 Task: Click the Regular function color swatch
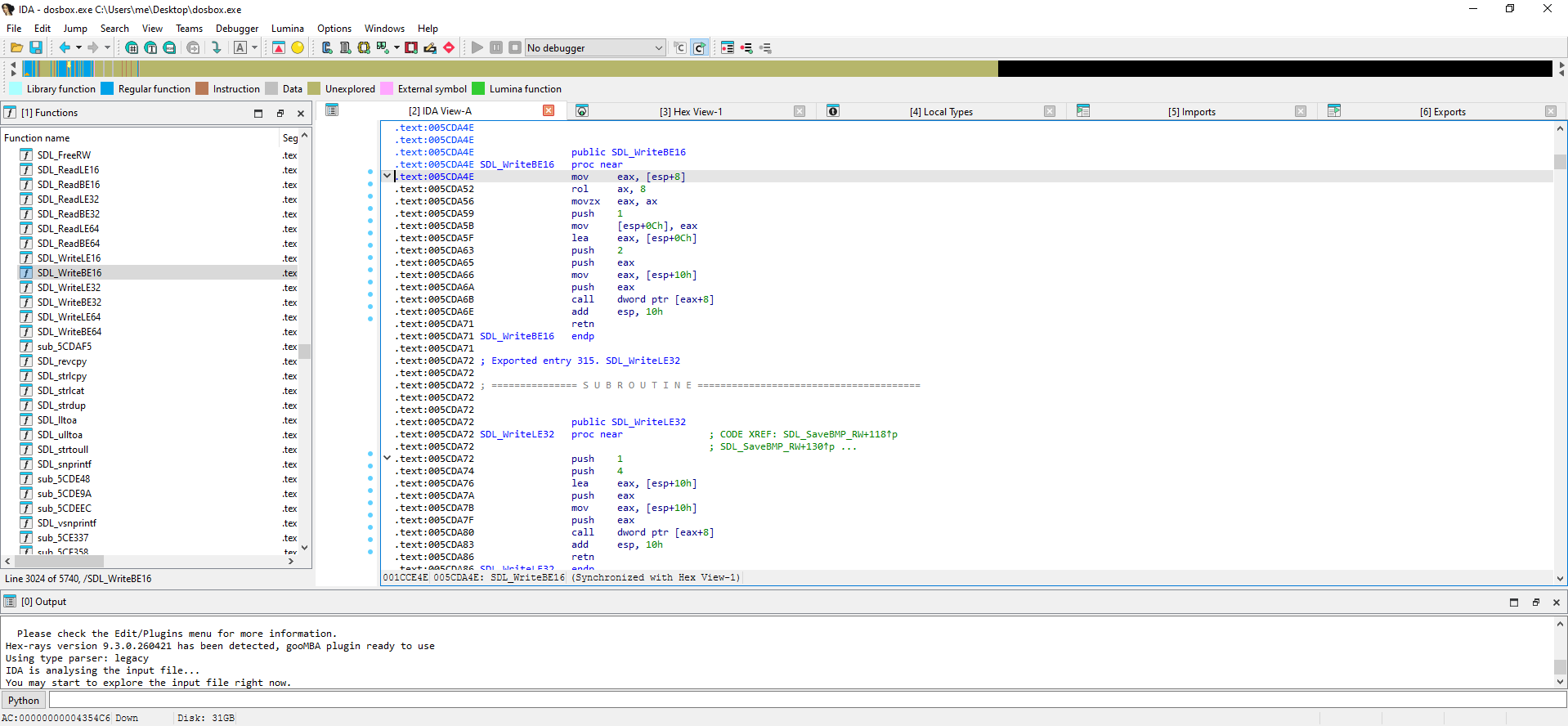(107, 88)
